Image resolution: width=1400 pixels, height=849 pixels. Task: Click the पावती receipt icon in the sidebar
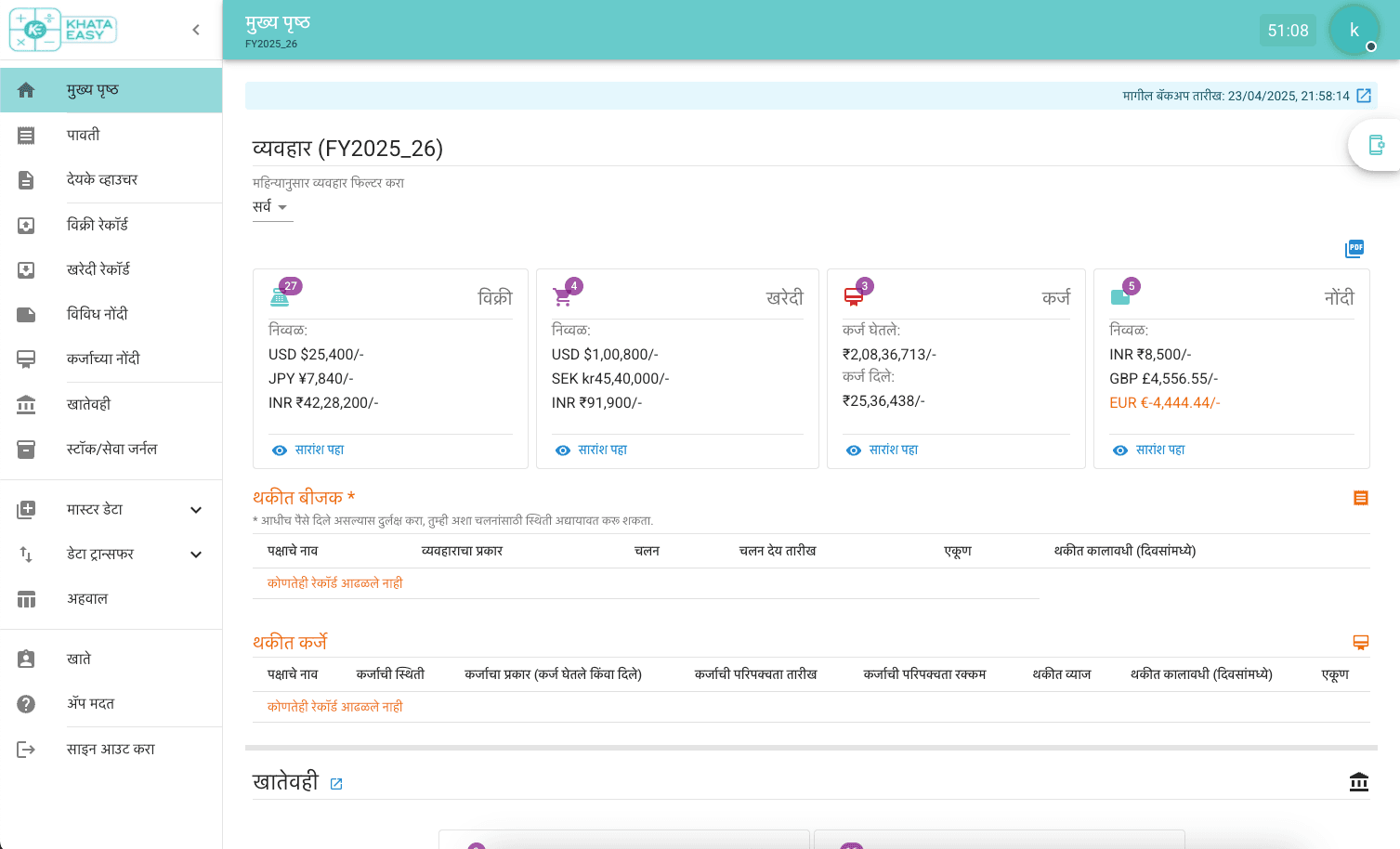[26, 135]
